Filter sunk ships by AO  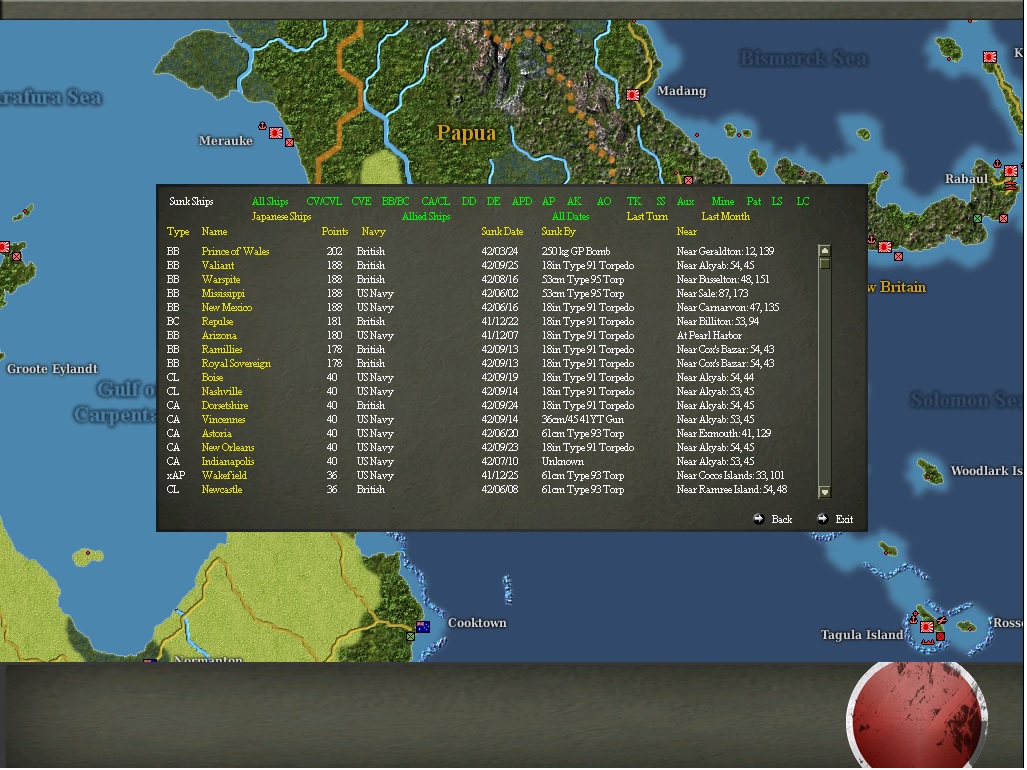point(604,201)
